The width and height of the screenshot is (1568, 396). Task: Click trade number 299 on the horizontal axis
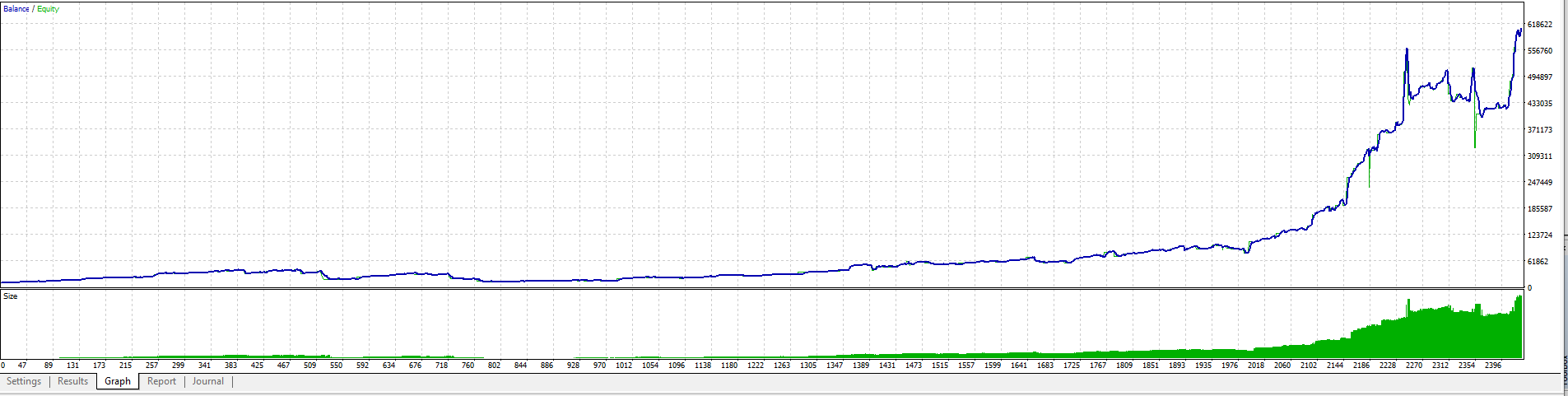pyautogui.click(x=178, y=366)
